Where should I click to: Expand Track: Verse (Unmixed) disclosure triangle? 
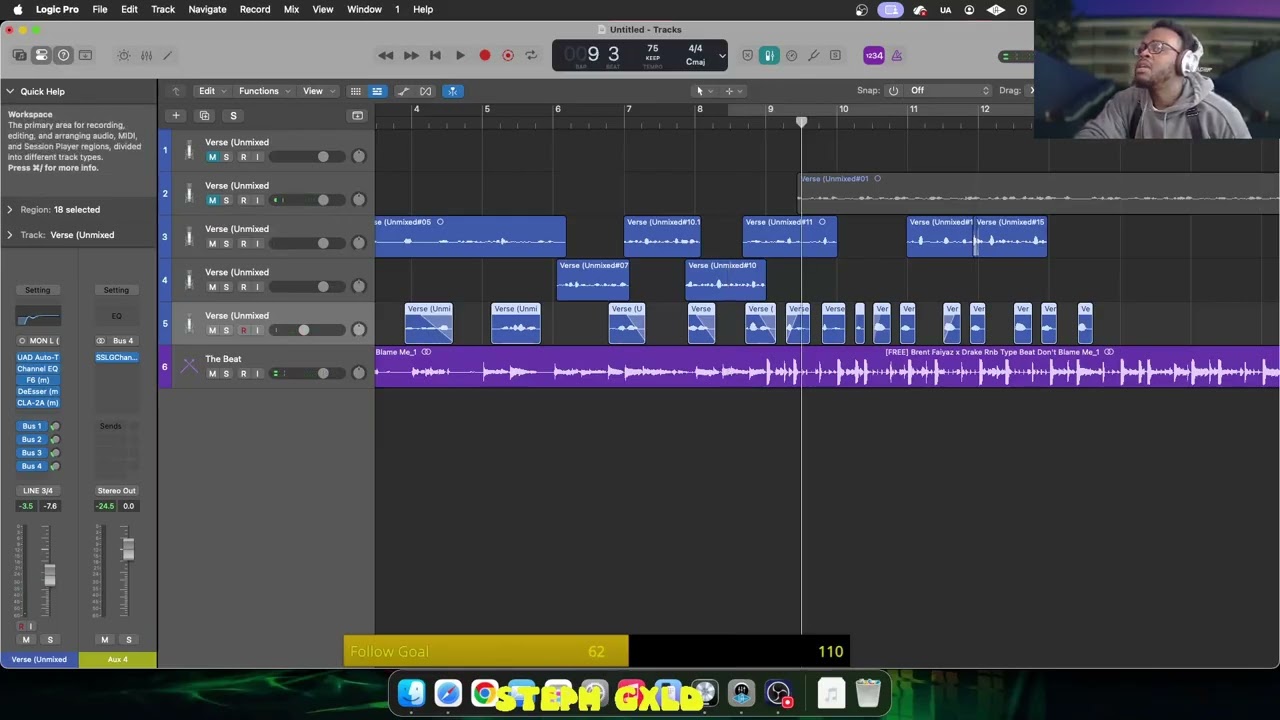pos(10,234)
